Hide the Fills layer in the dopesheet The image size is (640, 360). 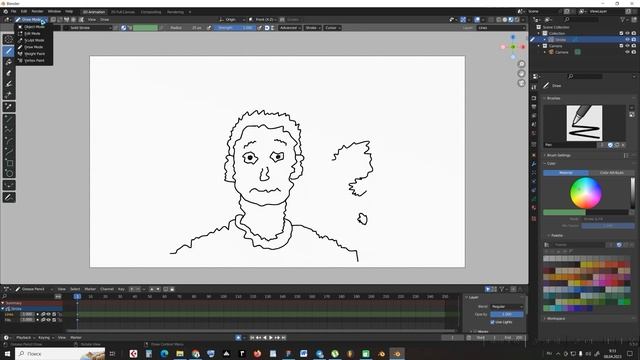click(49, 320)
